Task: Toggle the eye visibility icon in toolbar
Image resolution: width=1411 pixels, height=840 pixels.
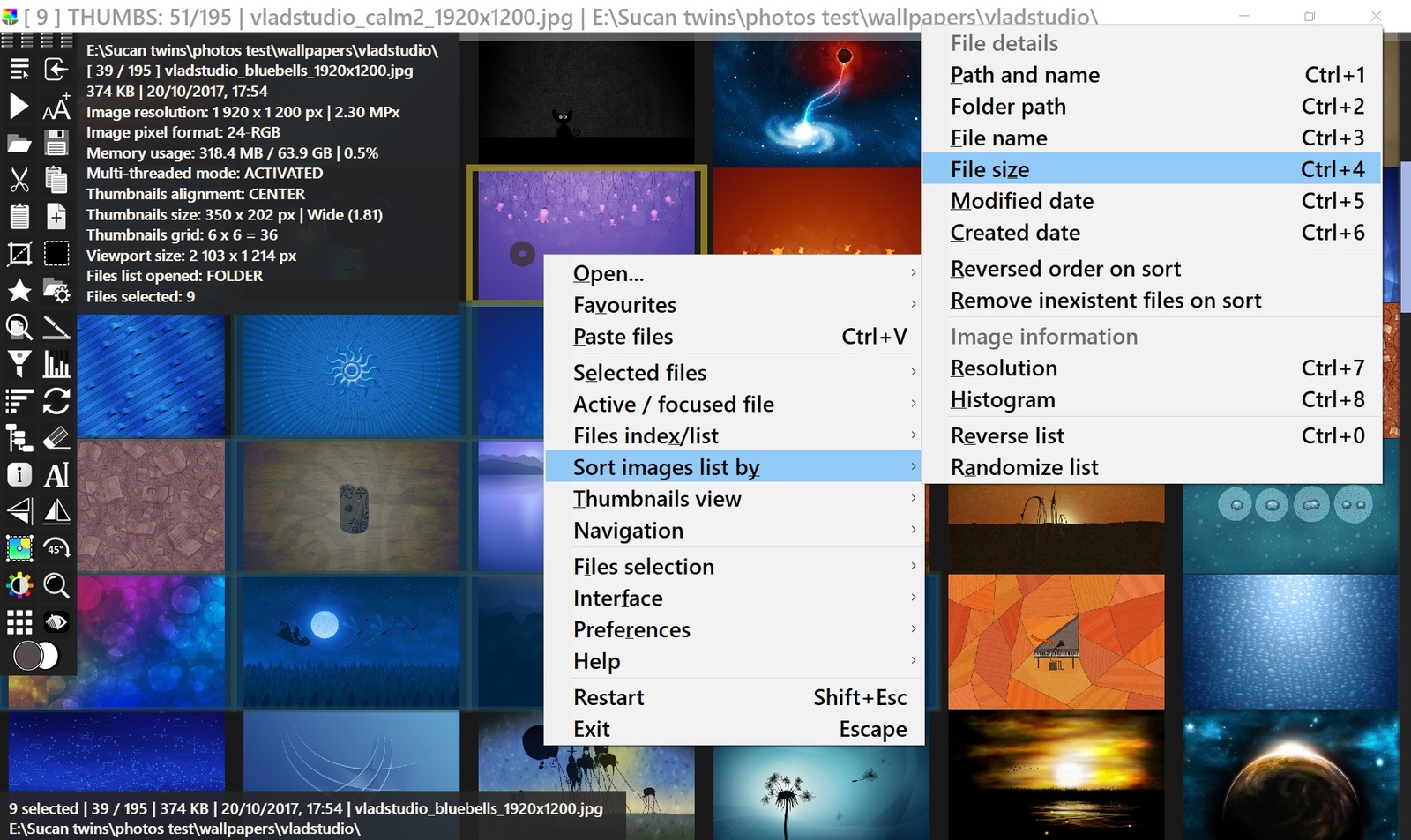Action: coord(56,621)
